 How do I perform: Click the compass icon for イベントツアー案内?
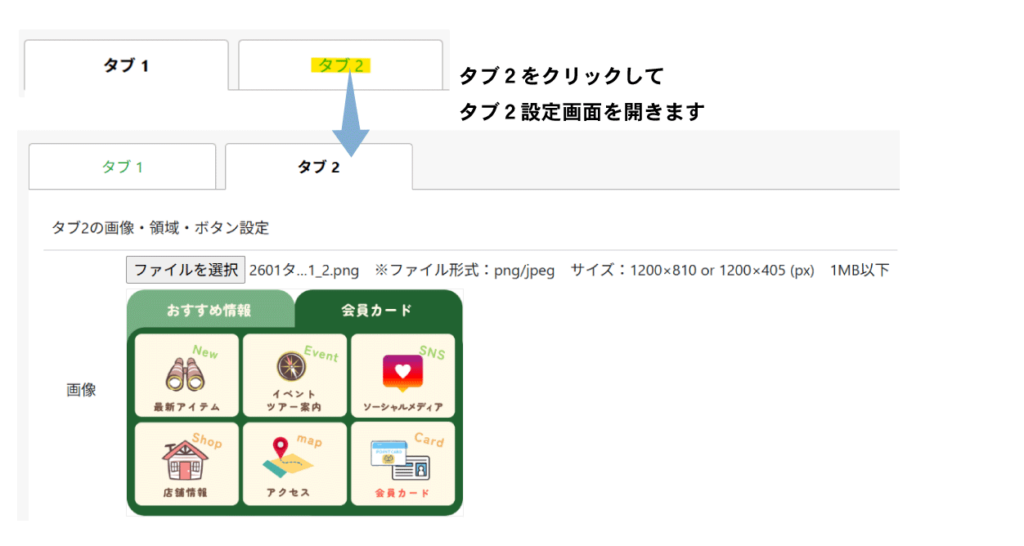pyautogui.click(x=292, y=368)
